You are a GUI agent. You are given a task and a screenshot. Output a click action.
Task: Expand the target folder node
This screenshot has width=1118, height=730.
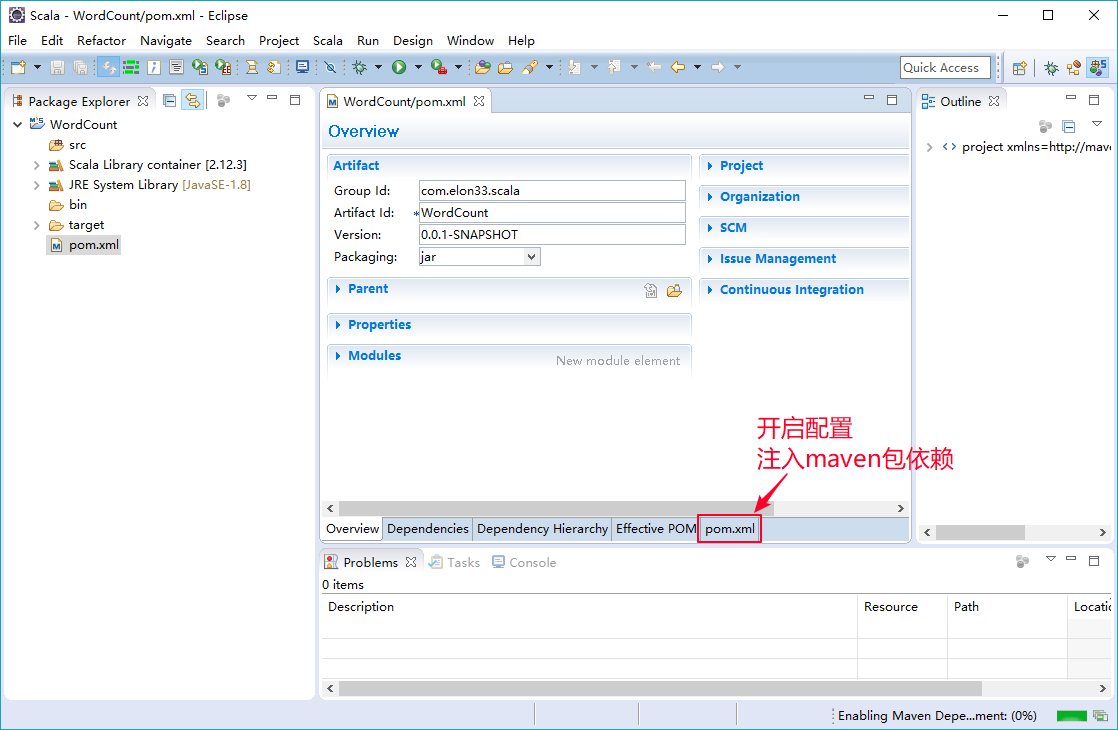36,225
